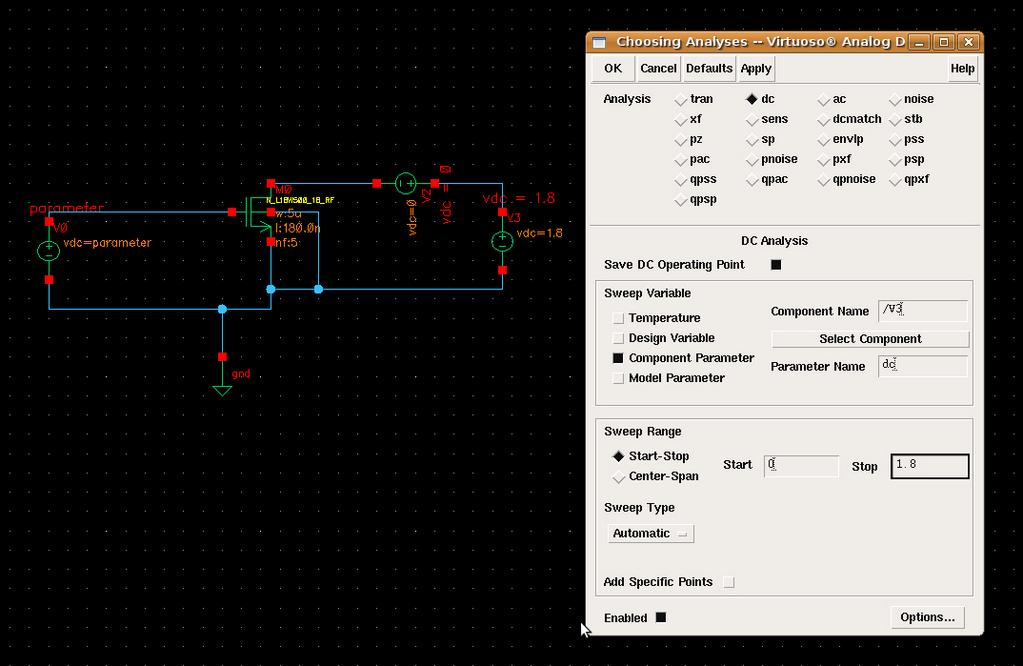Viewport: 1023px width, 666px height.
Task: Choose the qpnoise analysis option
Action: pos(823,179)
